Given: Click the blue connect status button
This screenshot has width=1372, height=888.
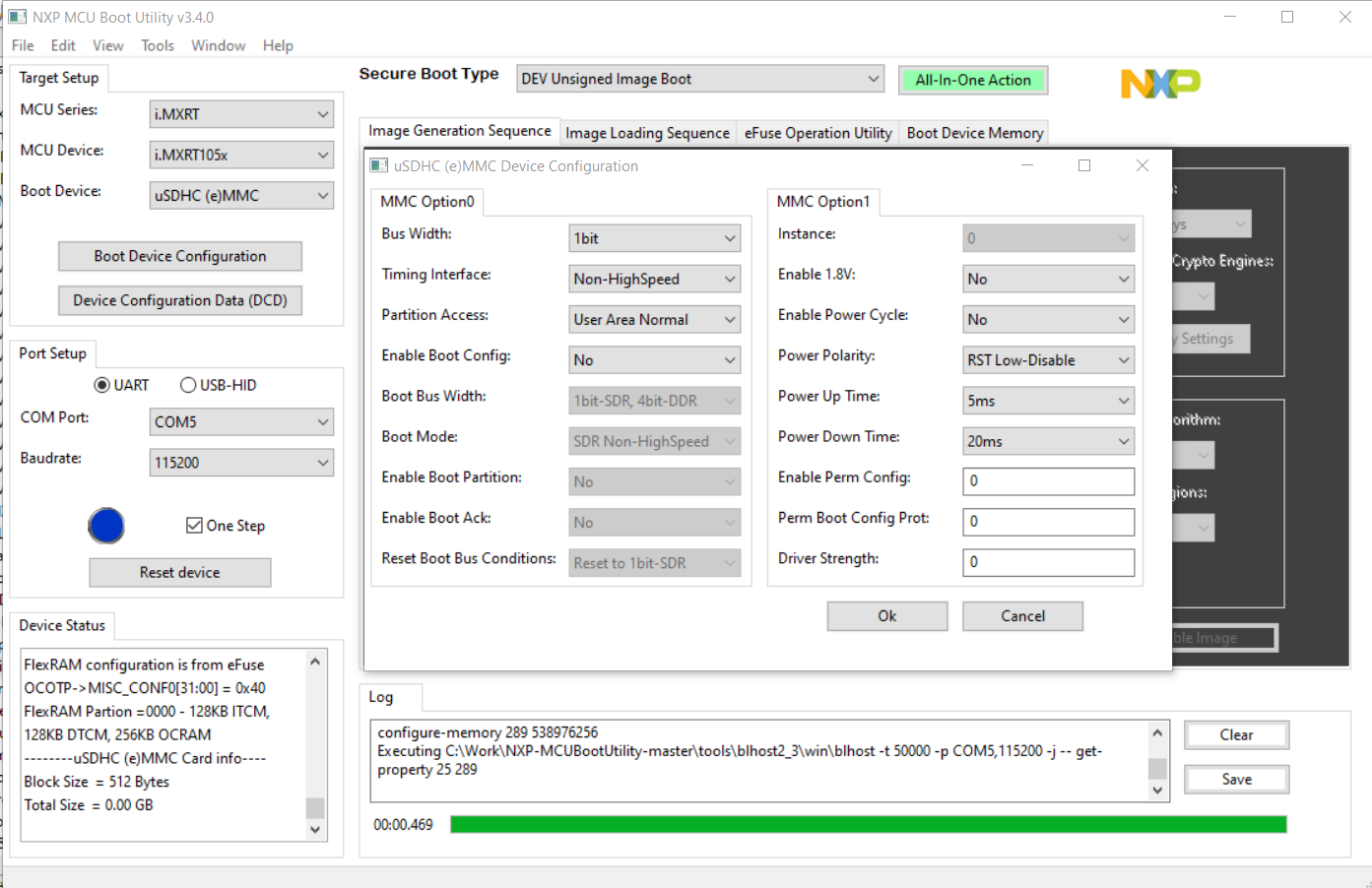Looking at the screenshot, I should 106,526.
